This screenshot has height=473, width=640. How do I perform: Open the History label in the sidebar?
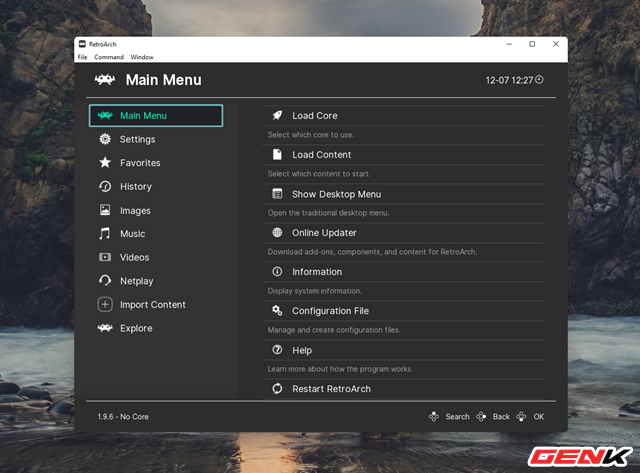coord(136,187)
